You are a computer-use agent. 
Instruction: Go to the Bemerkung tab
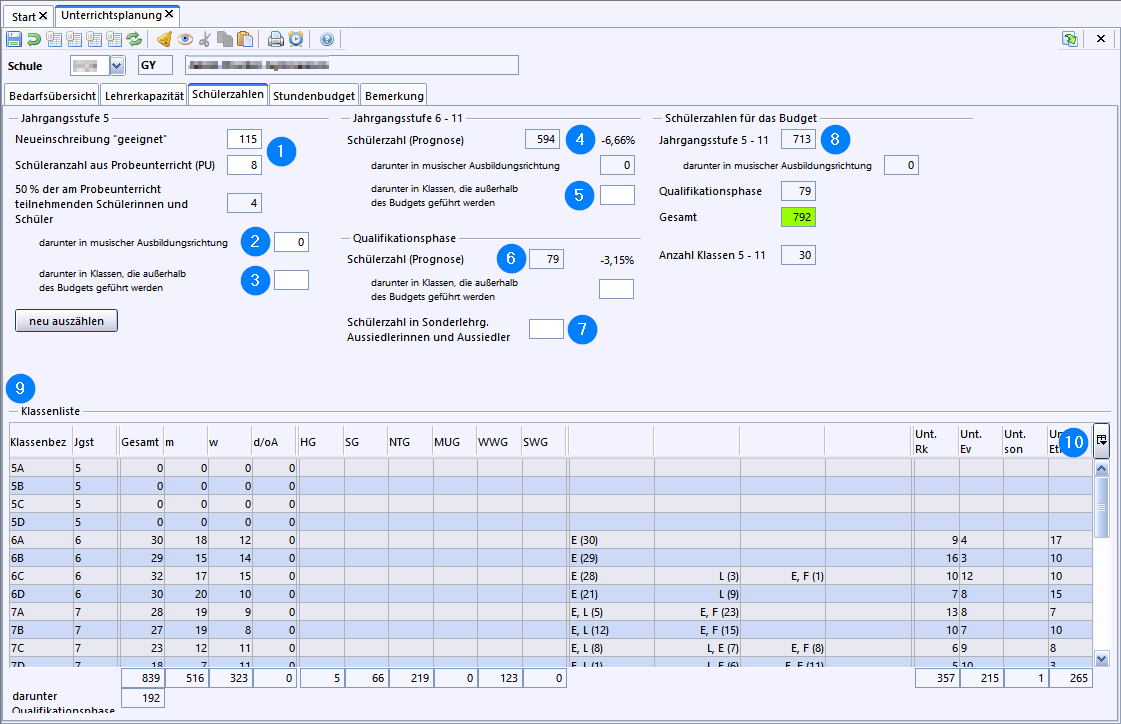point(394,96)
